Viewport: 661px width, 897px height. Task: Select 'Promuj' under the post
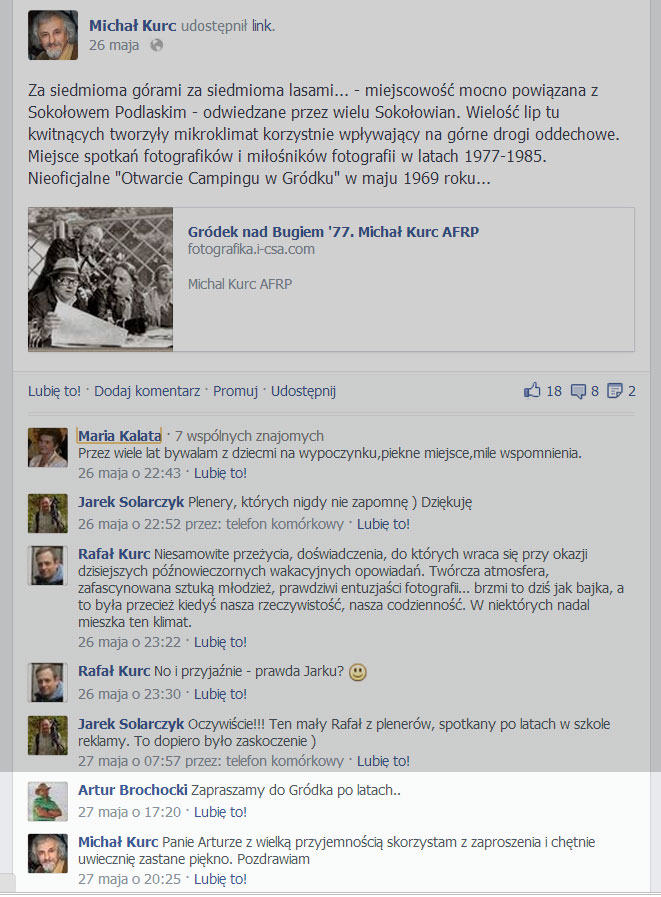coord(235,391)
